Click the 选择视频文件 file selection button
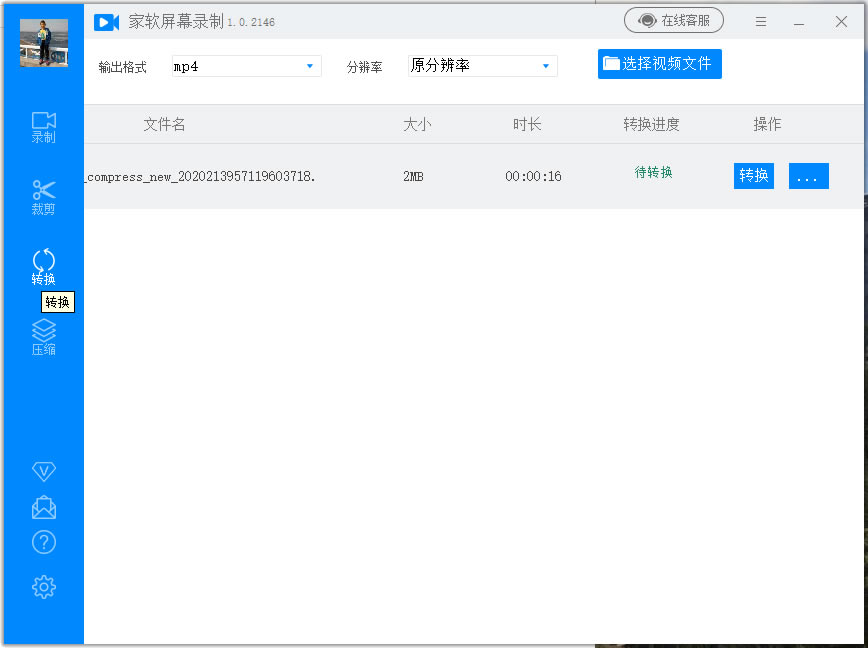This screenshot has height=648, width=868. point(659,63)
